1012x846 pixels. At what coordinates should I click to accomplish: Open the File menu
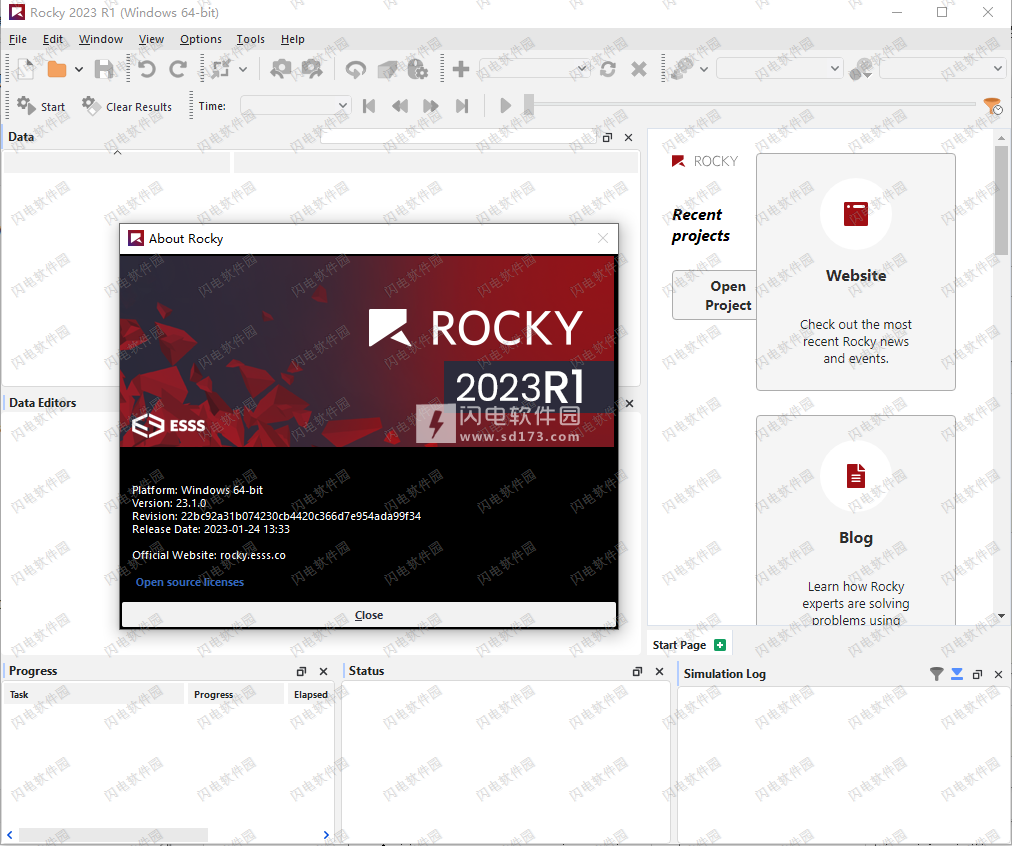[x=18, y=39]
